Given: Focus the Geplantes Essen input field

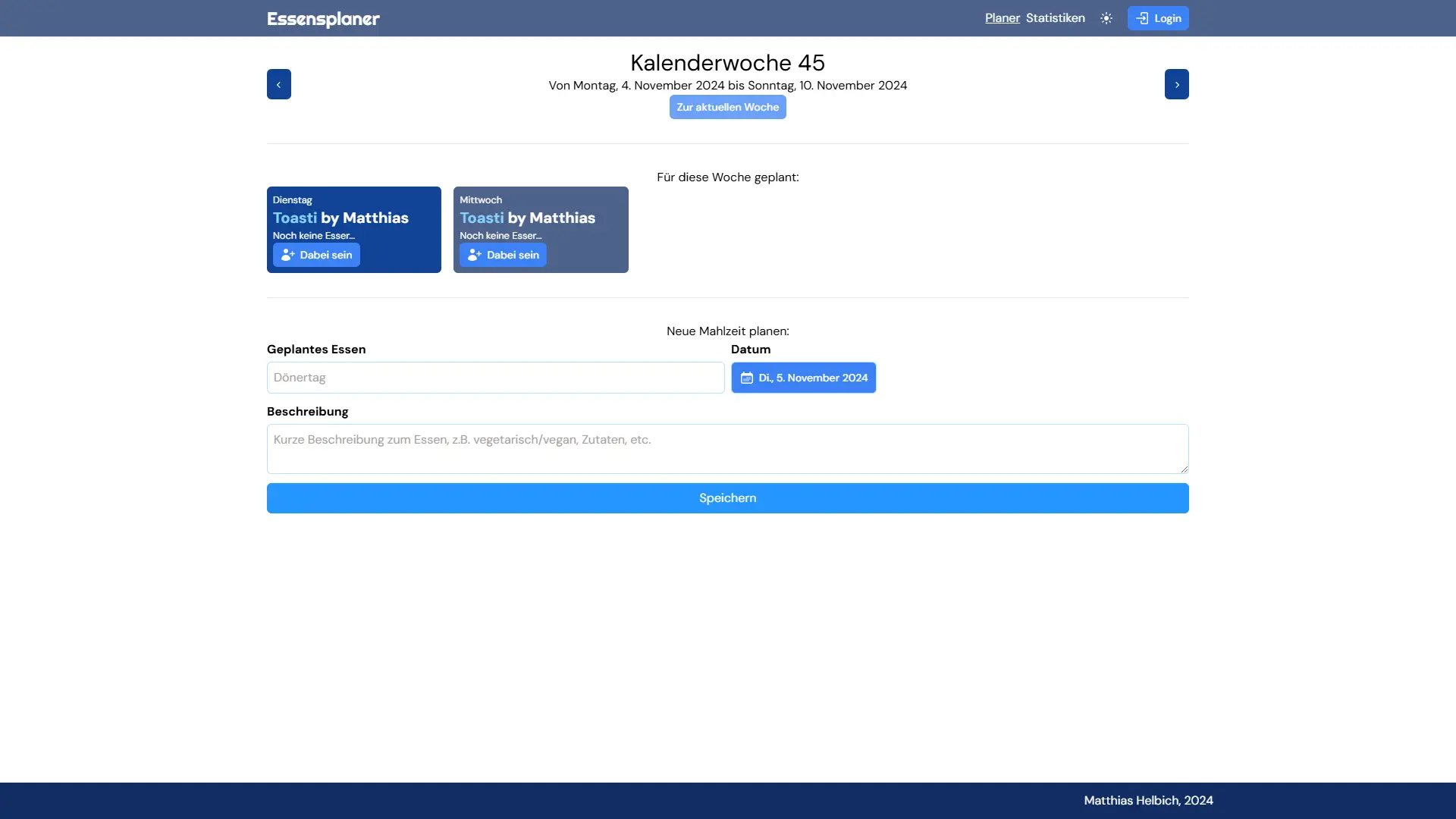Looking at the screenshot, I should [495, 378].
